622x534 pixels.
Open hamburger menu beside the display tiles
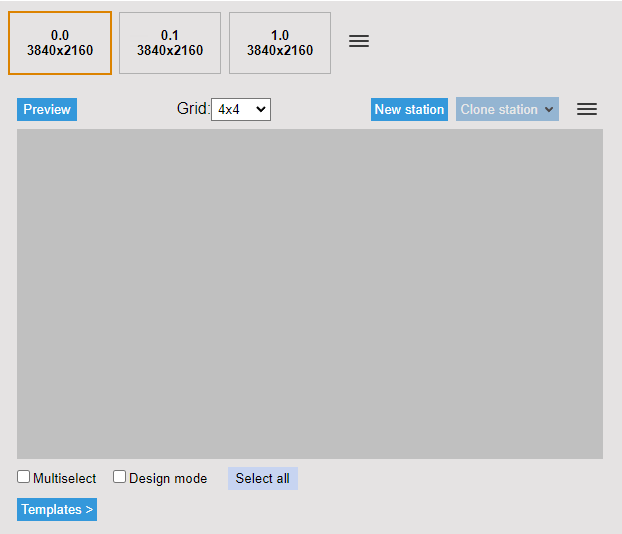[x=359, y=41]
